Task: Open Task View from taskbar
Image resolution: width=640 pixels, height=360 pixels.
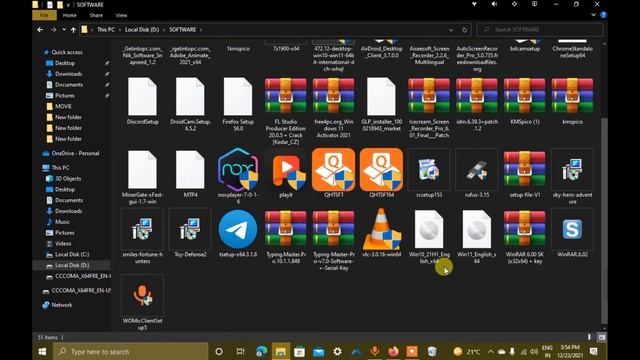Action: tap(240, 351)
